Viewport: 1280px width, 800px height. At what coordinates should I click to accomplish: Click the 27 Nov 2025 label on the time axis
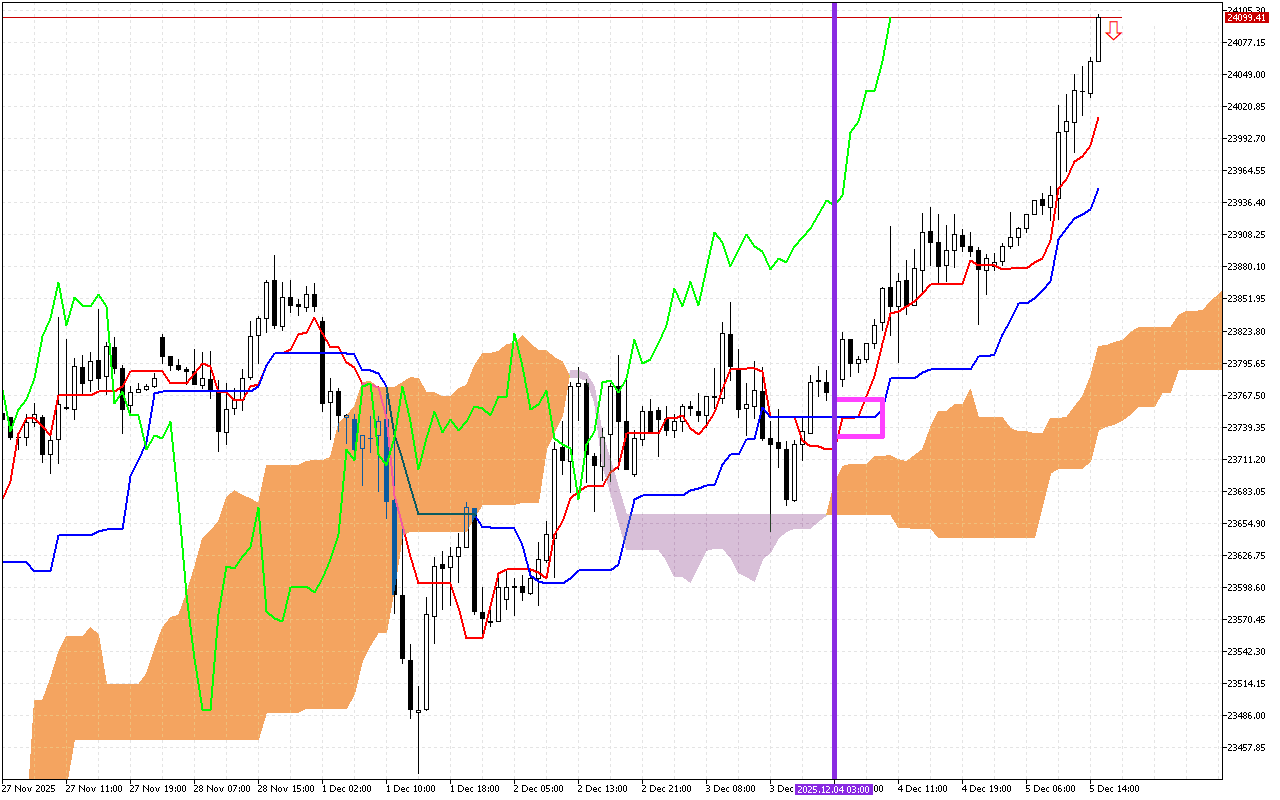pyautogui.click(x=27, y=789)
